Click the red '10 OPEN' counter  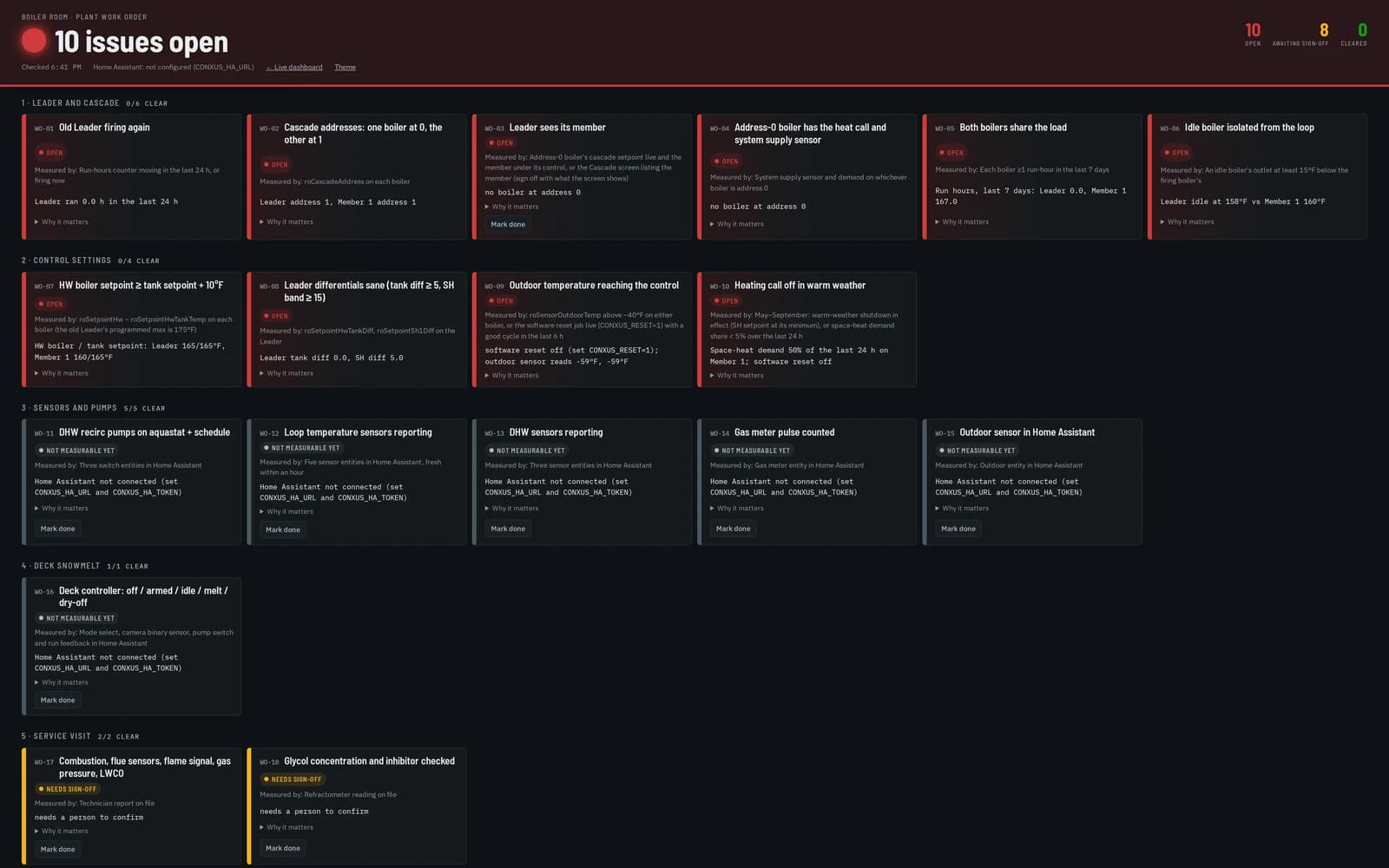1253,35
